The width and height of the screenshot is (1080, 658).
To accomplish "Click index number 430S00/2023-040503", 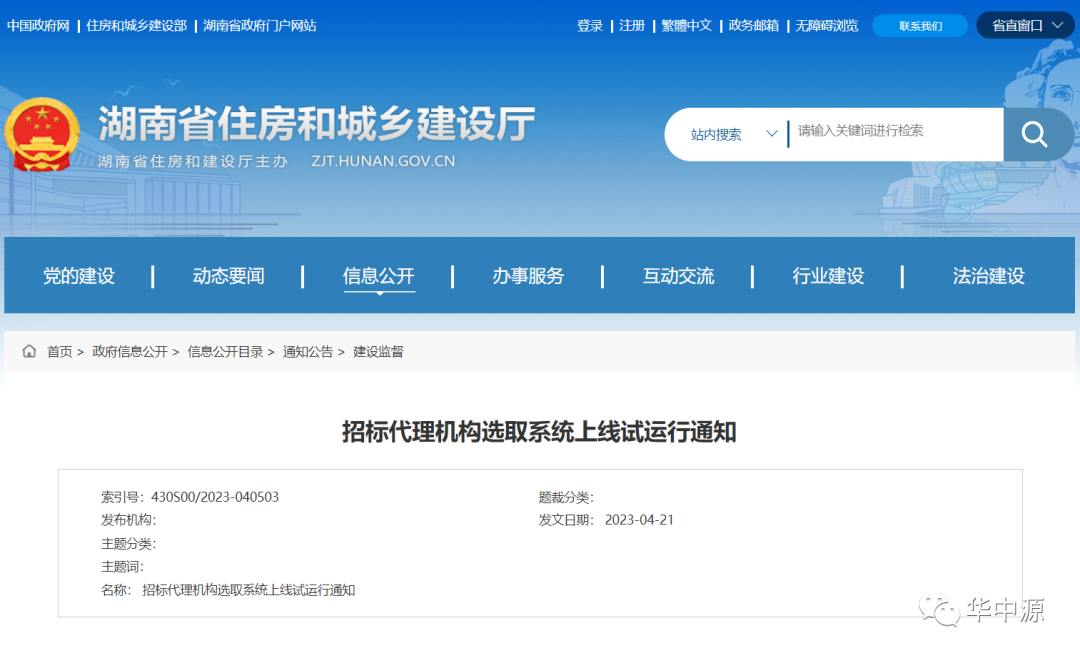I will coord(215,497).
